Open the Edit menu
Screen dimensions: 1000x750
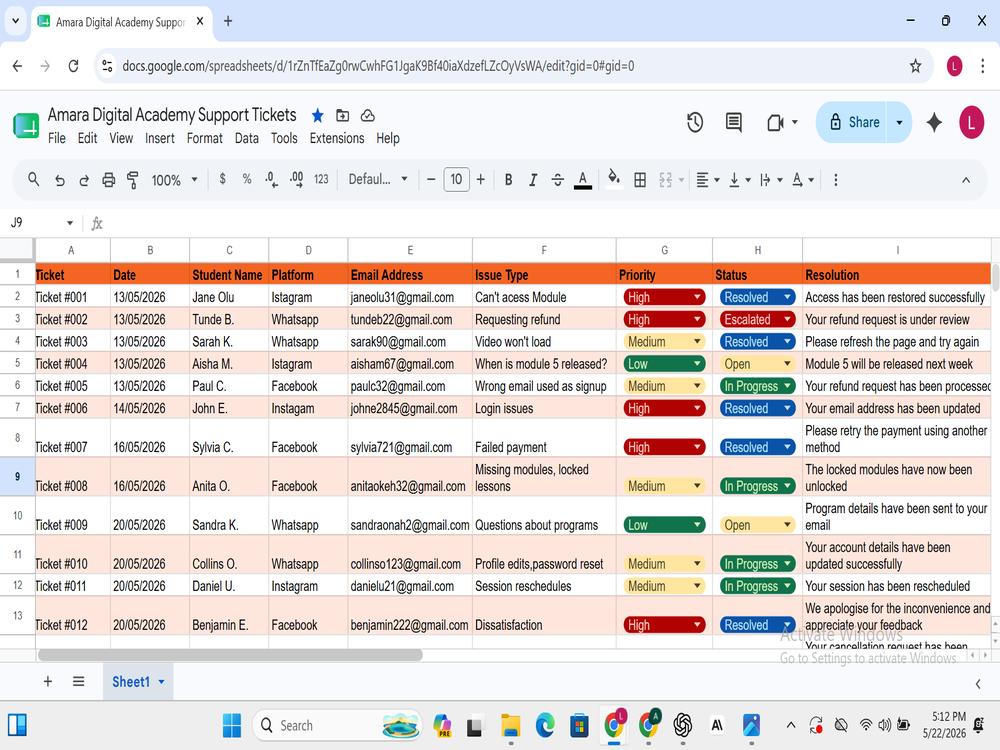(87, 138)
